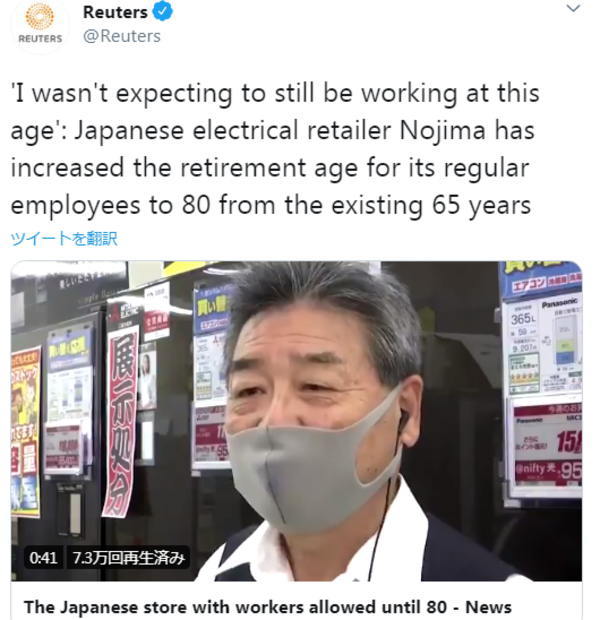The image size is (600, 620).
Task: Click the yellow poster at video's left edge
Action: (26, 431)
